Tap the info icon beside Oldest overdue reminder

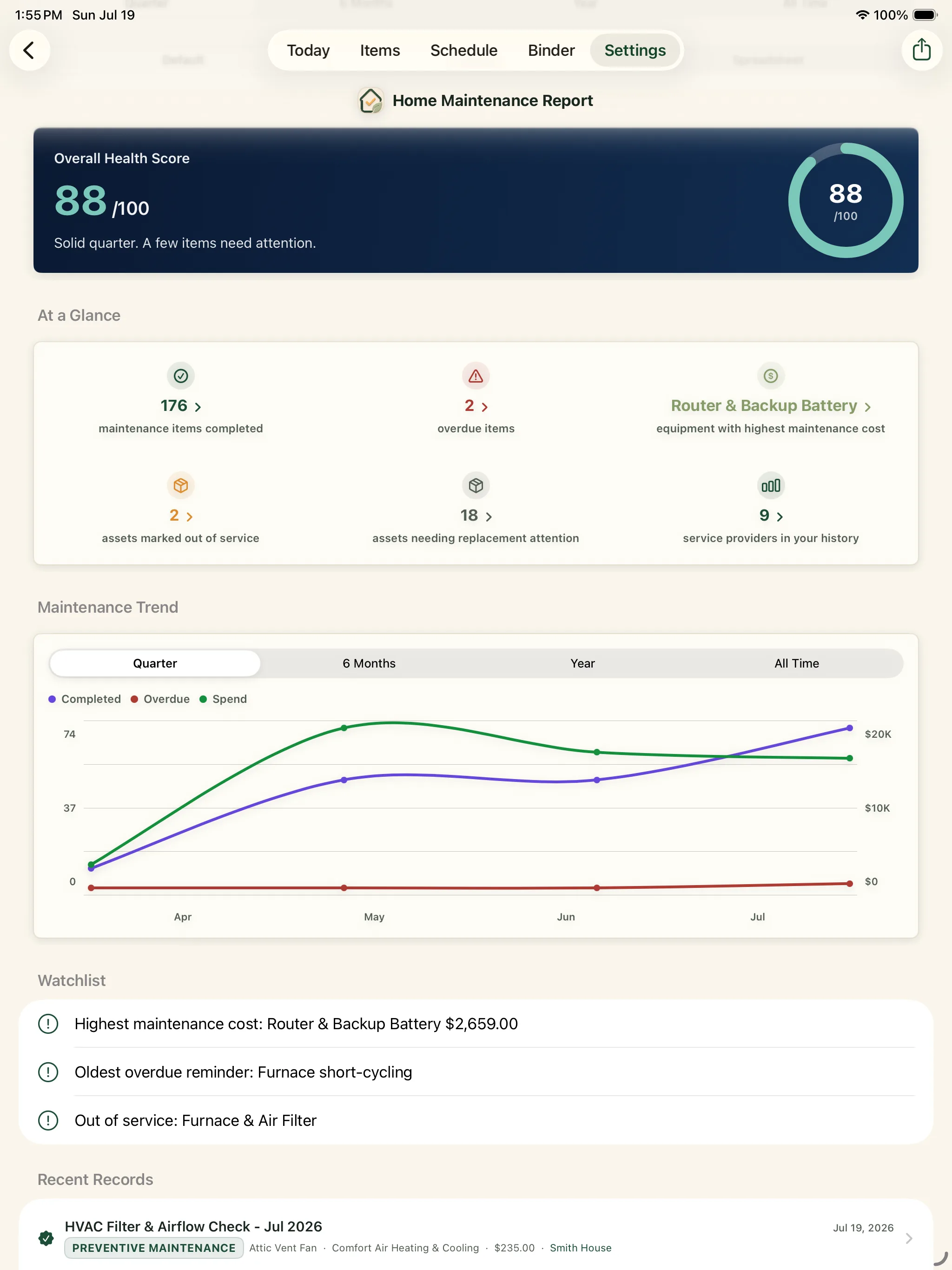tap(48, 1072)
